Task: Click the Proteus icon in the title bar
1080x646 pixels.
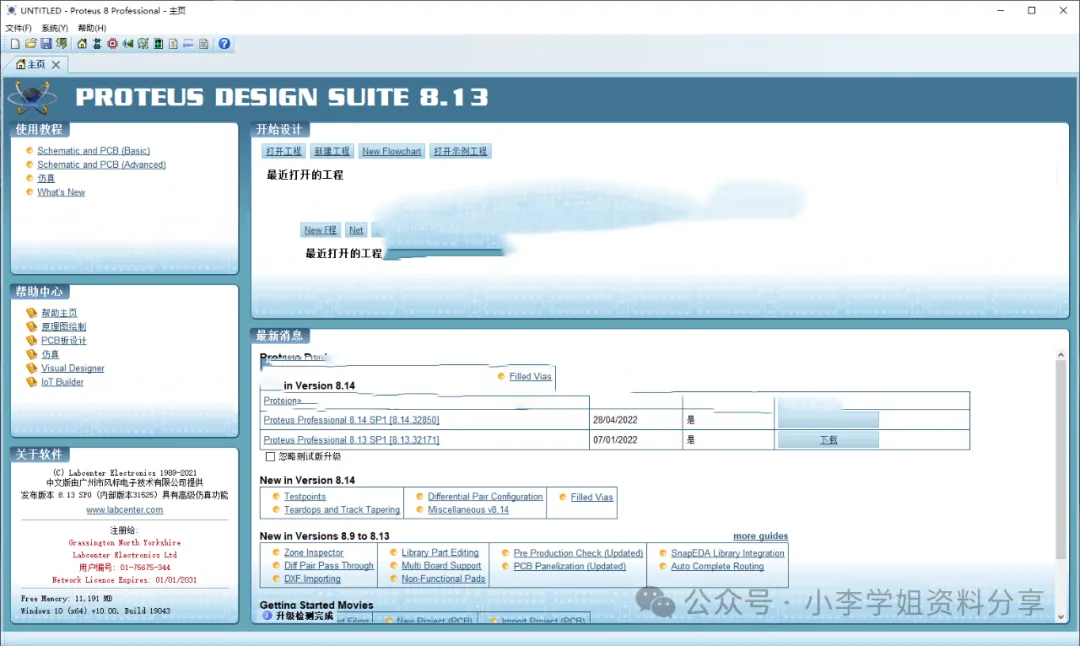Action: click(11, 10)
